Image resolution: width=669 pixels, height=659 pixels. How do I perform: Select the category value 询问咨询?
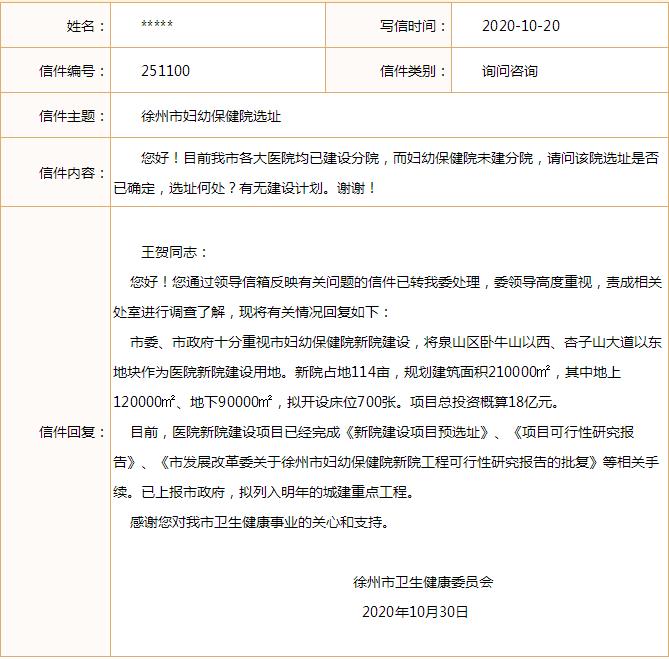click(510, 71)
